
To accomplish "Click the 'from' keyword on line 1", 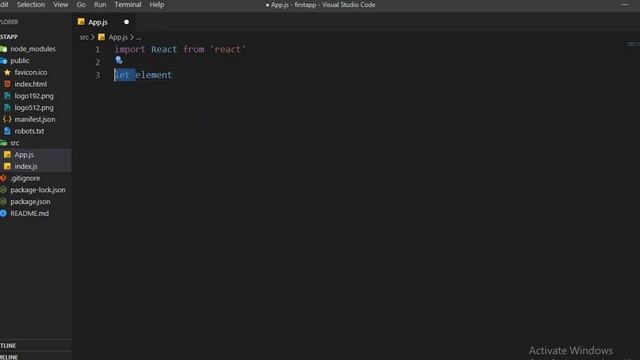I will 194,49.
